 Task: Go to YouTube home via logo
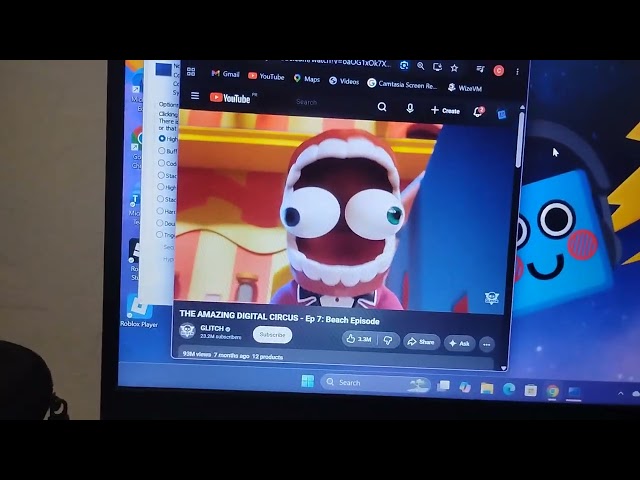(231, 98)
